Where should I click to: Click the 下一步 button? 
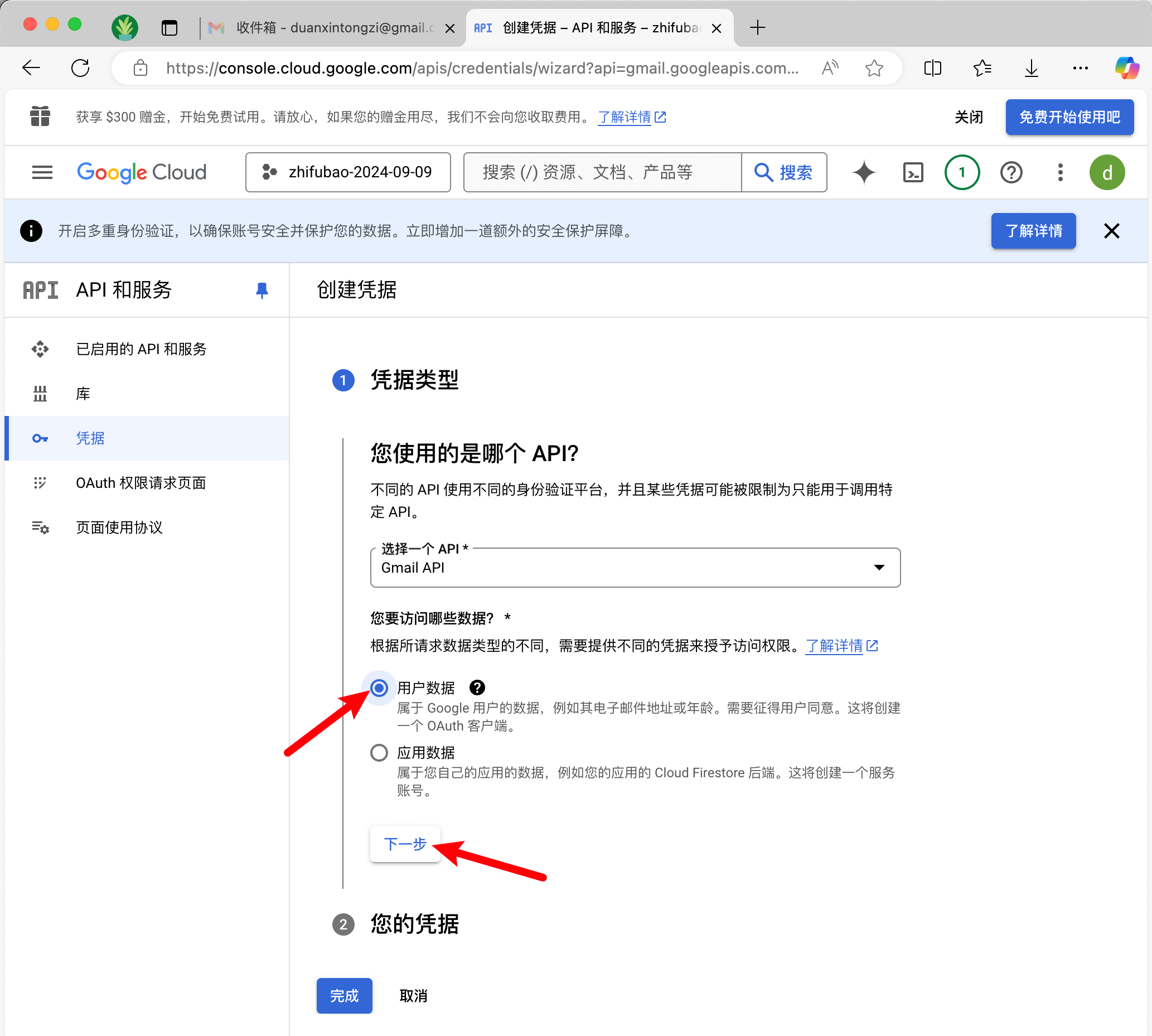point(405,844)
